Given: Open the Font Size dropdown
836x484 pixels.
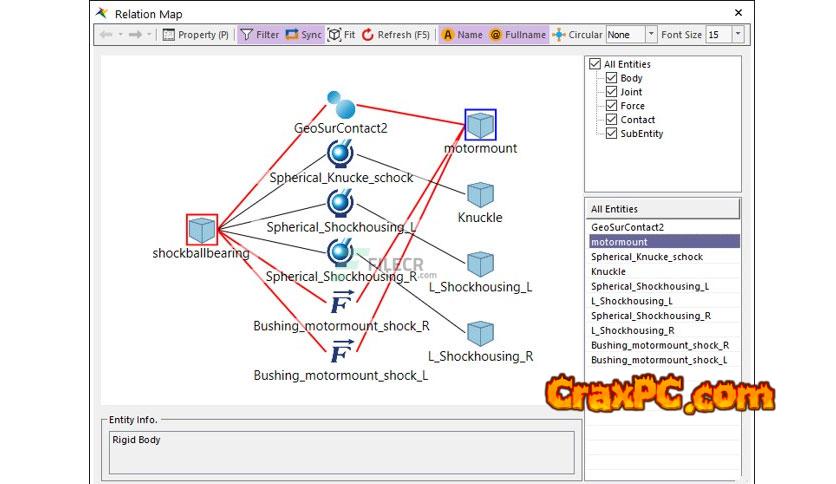Looking at the screenshot, I should click(738, 35).
